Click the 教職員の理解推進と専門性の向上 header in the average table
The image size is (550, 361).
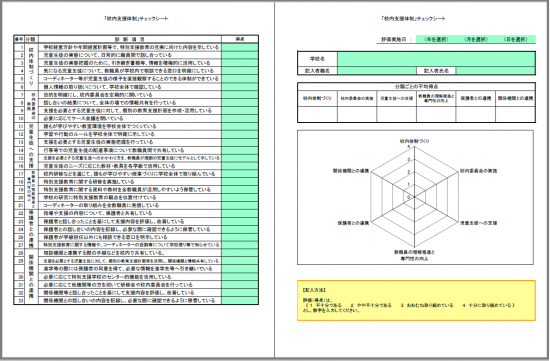[x=436, y=98]
